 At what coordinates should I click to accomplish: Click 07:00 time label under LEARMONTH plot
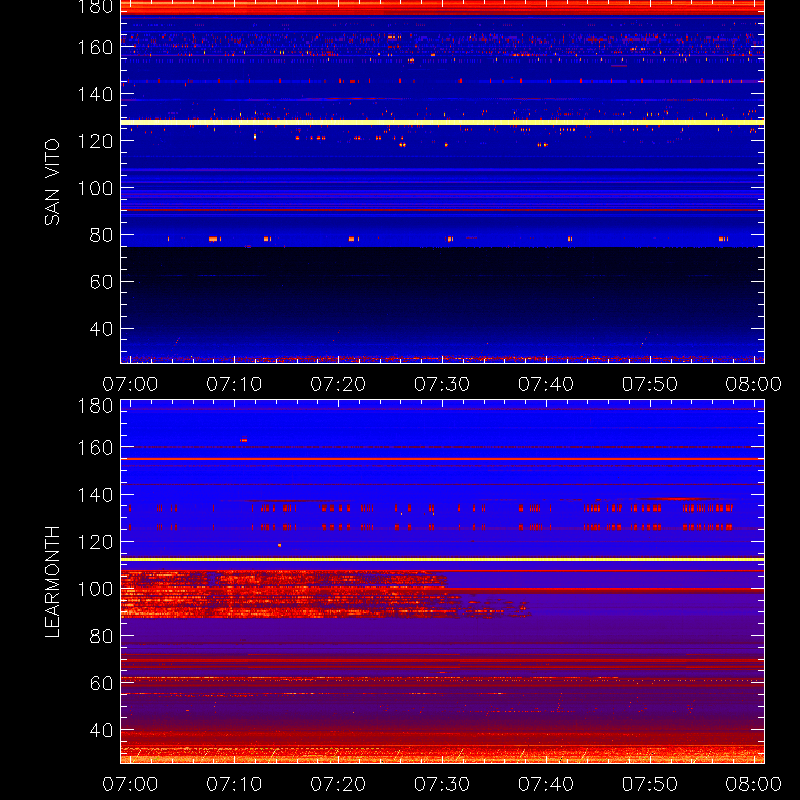pos(130,784)
